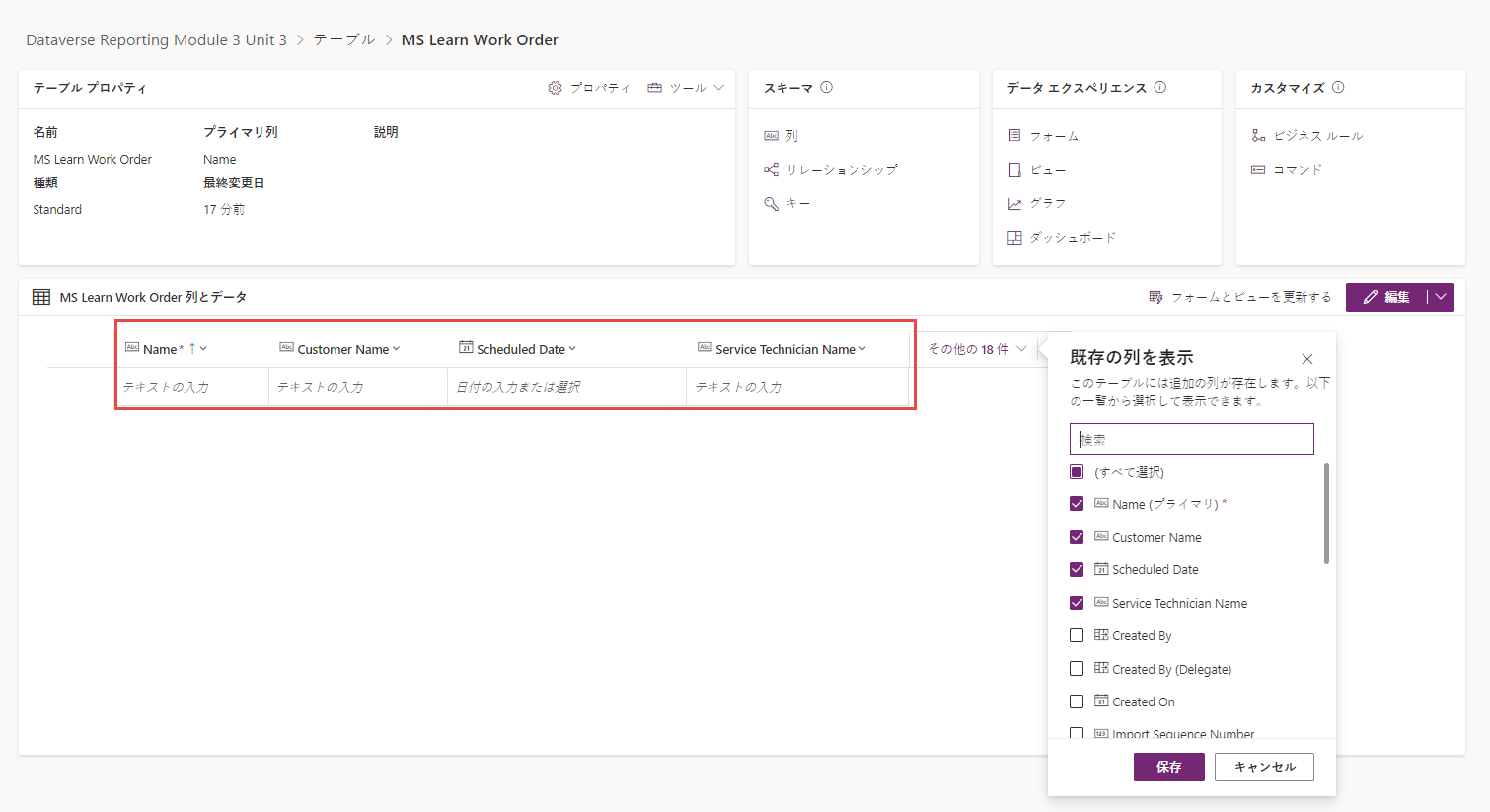Uncheck the Service Technician Name checkbox
This screenshot has width=1490, height=812.
click(x=1077, y=603)
